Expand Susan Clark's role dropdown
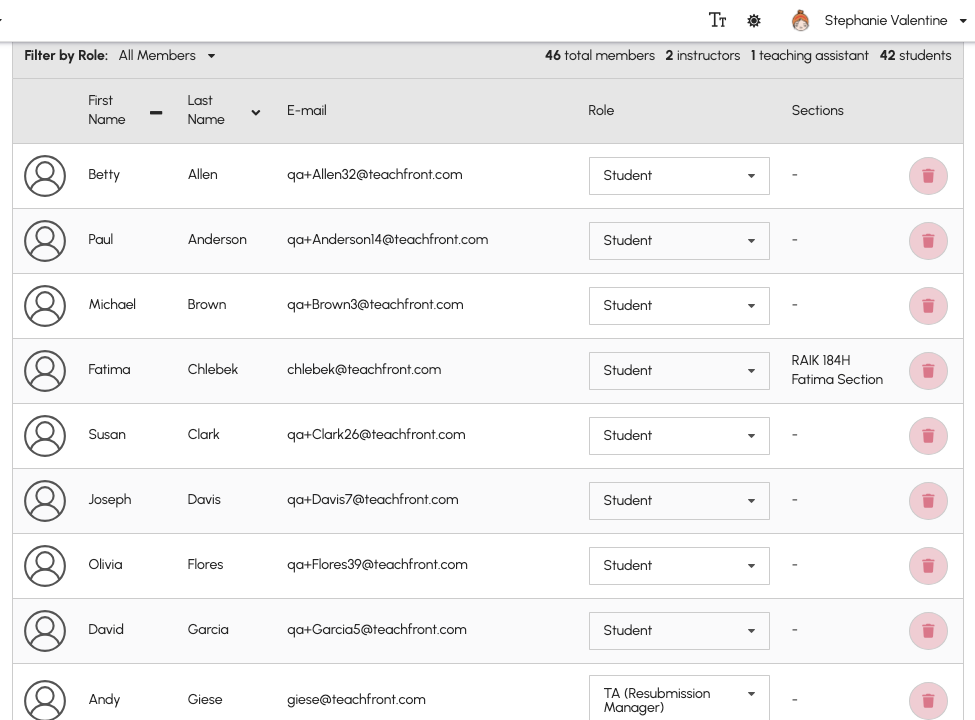 coord(679,436)
